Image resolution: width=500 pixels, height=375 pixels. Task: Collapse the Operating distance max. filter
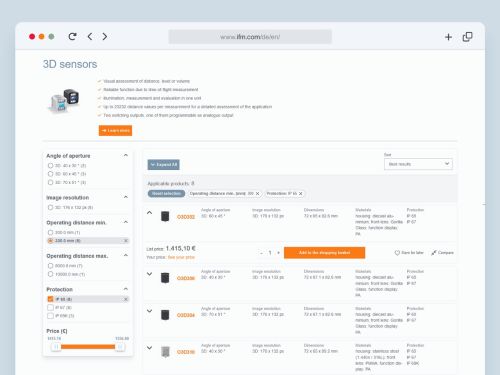pos(126,255)
